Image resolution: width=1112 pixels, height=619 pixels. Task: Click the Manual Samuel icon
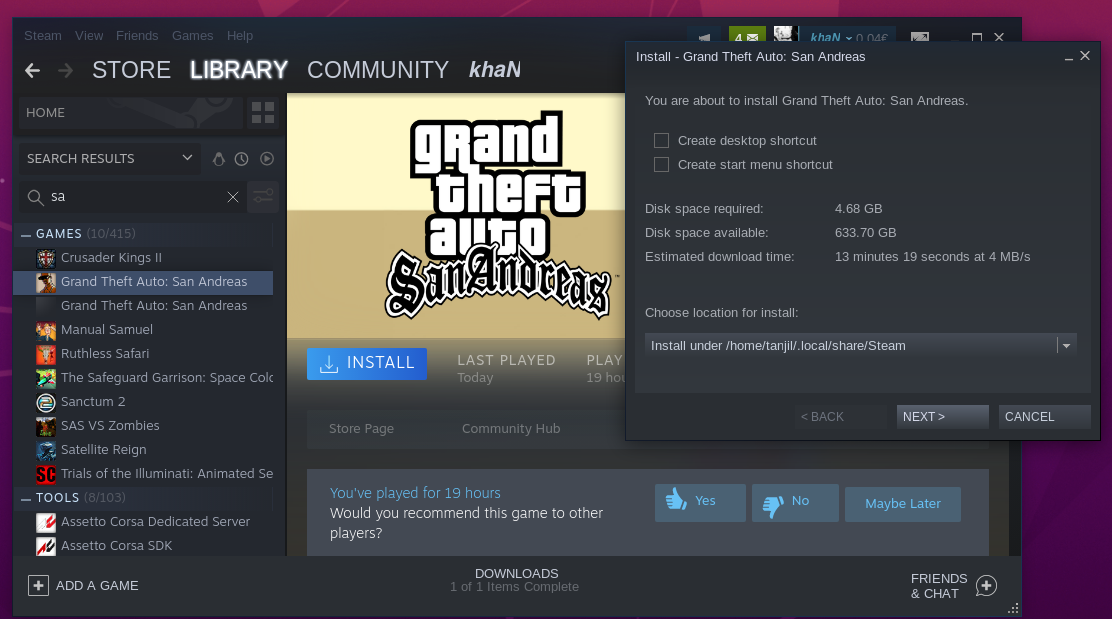click(x=46, y=330)
